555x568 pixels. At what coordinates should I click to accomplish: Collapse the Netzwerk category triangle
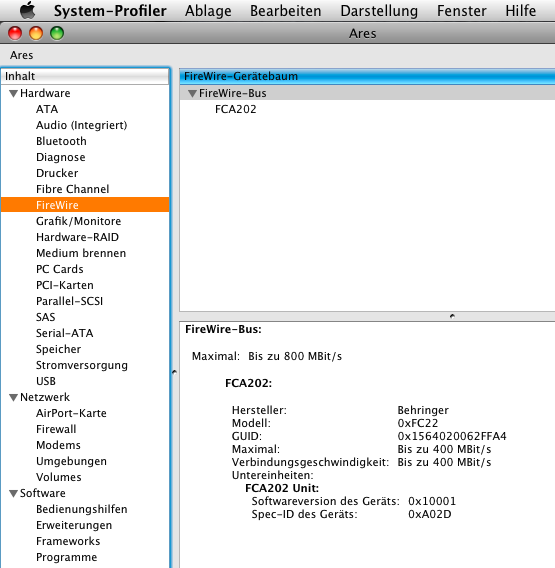13,397
